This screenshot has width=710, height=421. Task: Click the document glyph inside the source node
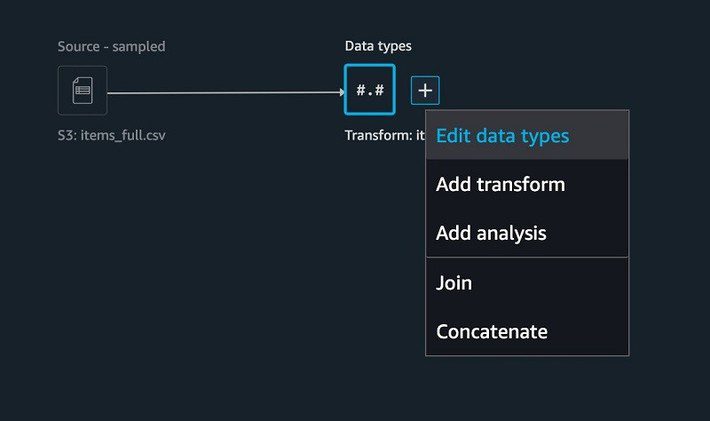(82, 91)
